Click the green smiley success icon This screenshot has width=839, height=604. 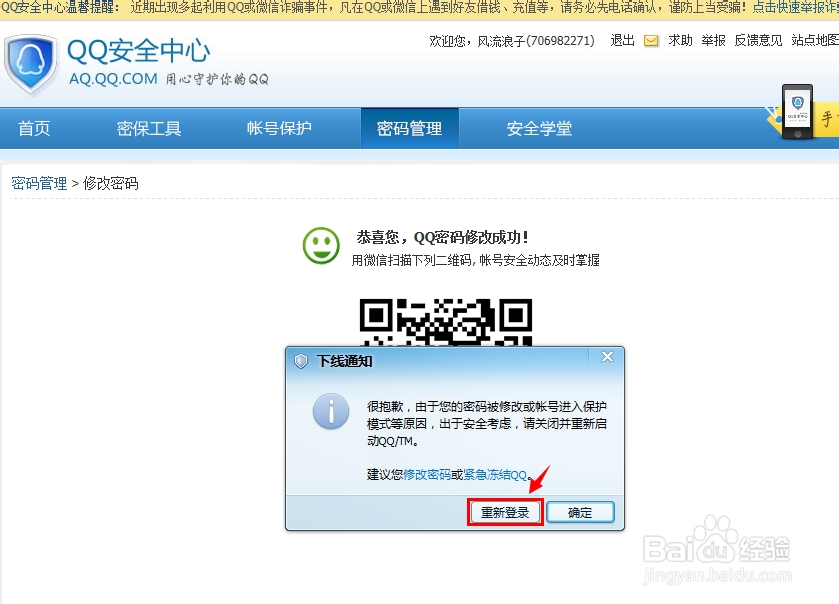tap(321, 246)
